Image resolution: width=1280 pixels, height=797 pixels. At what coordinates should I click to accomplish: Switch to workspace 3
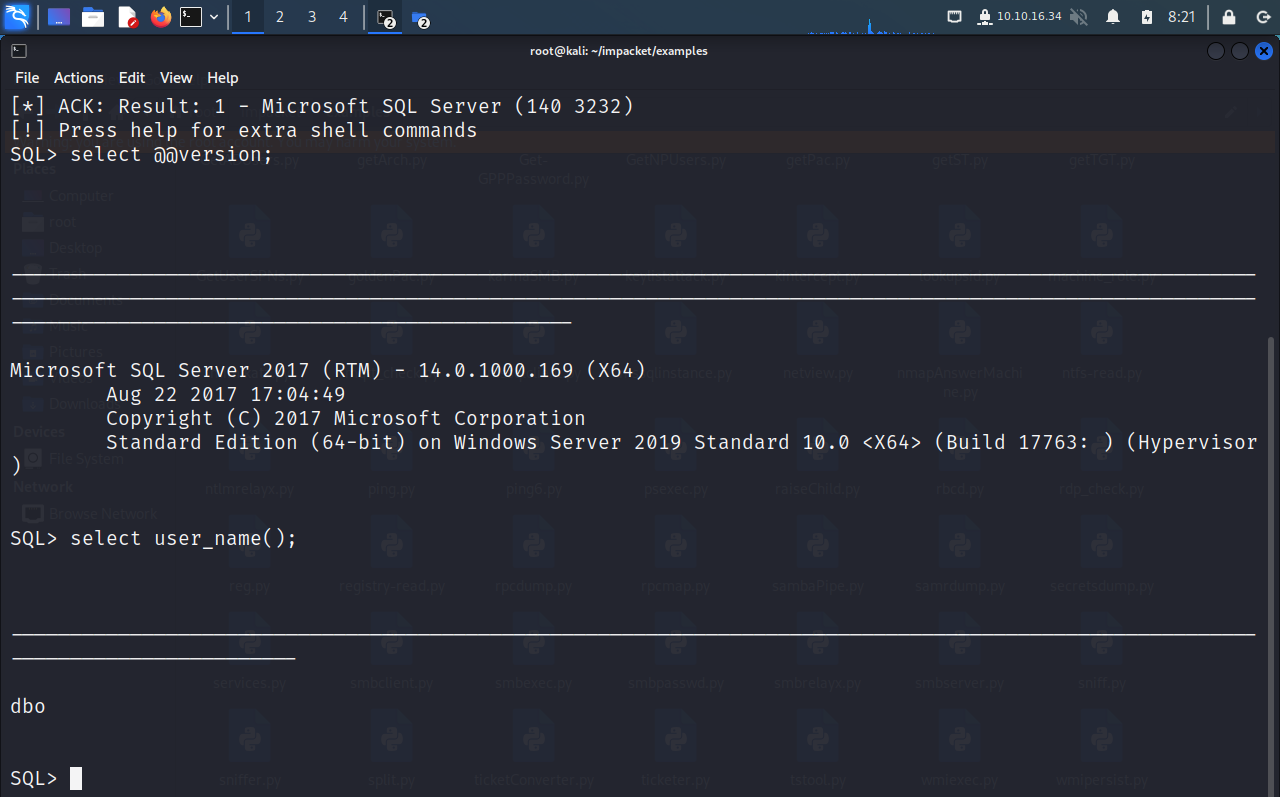coord(312,17)
